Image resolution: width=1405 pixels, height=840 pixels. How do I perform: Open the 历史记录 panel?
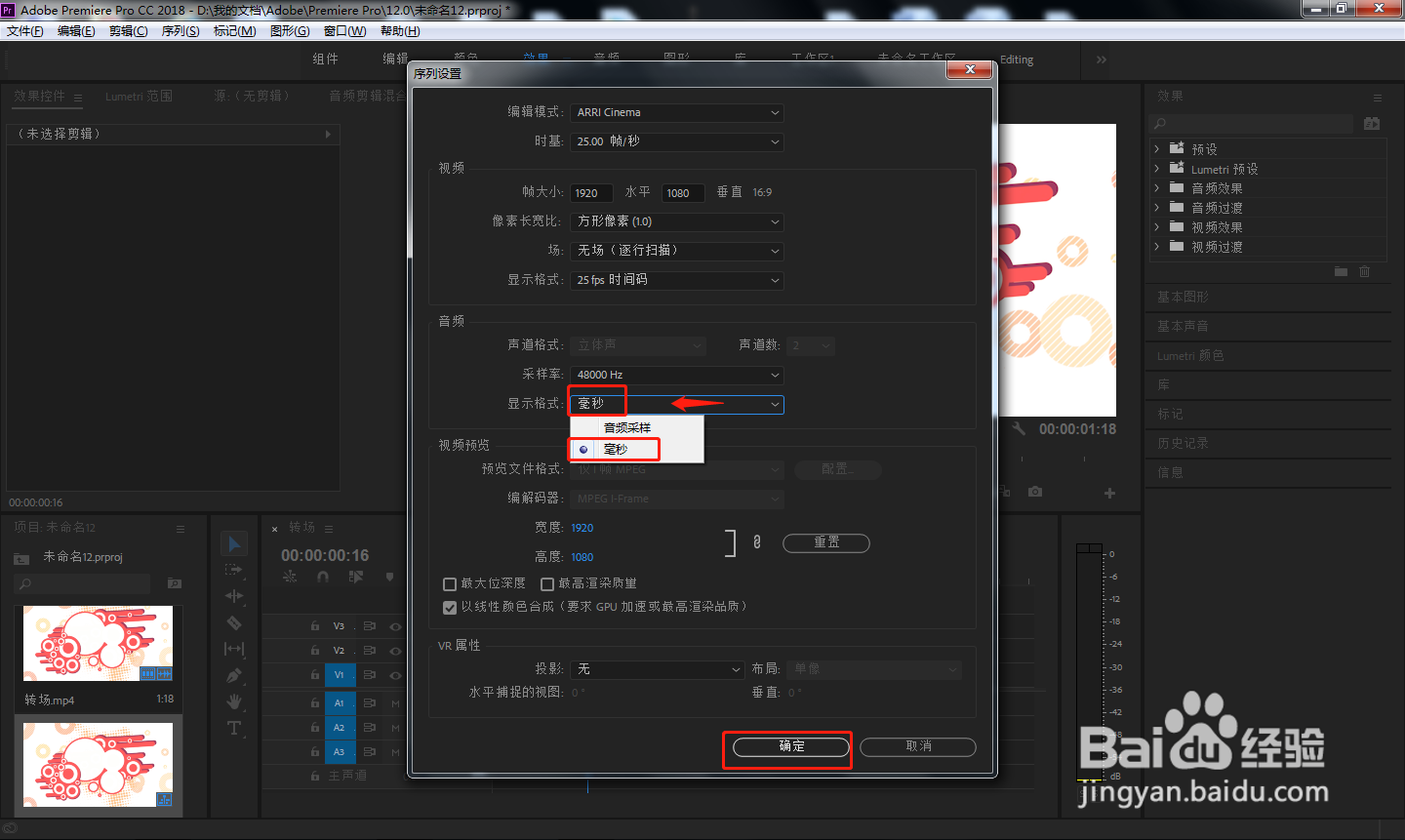coord(1183,443)
